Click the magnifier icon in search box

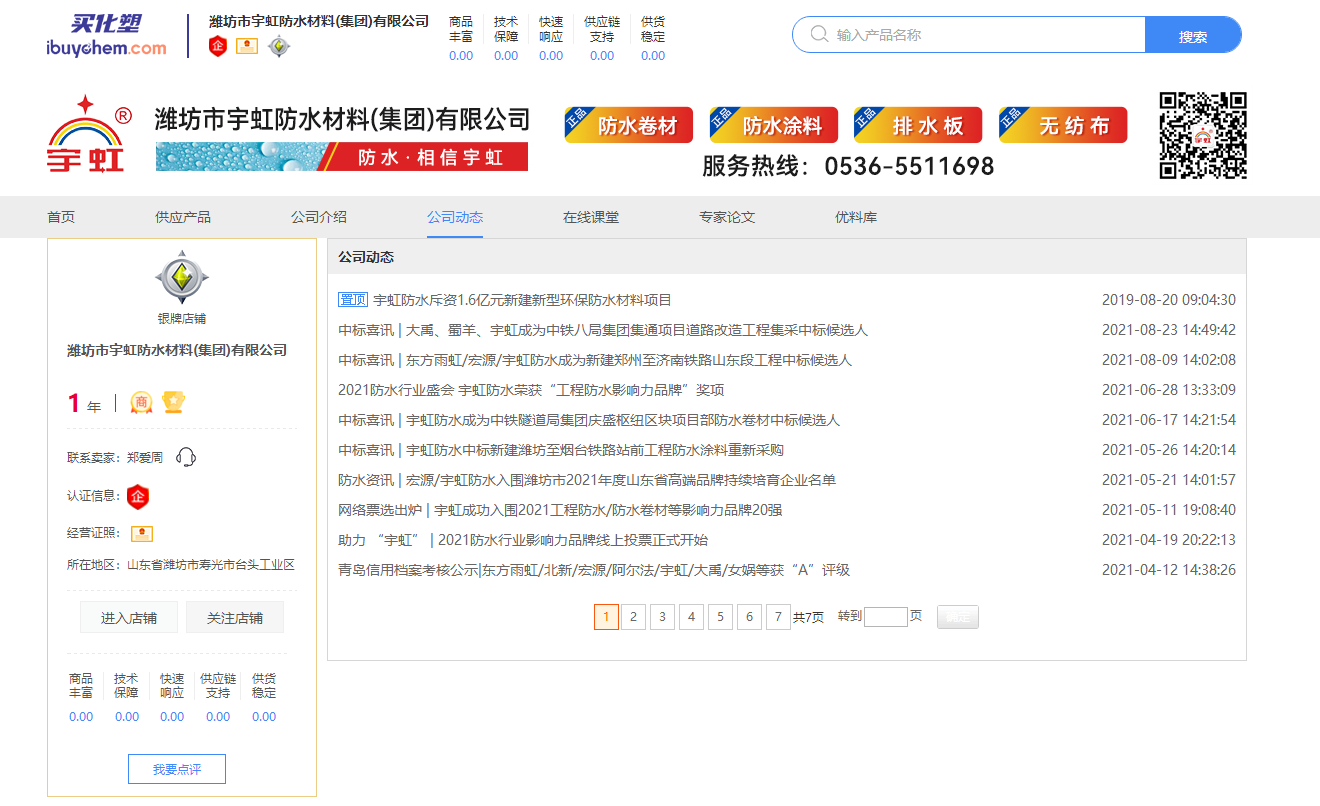coord(819,34)
